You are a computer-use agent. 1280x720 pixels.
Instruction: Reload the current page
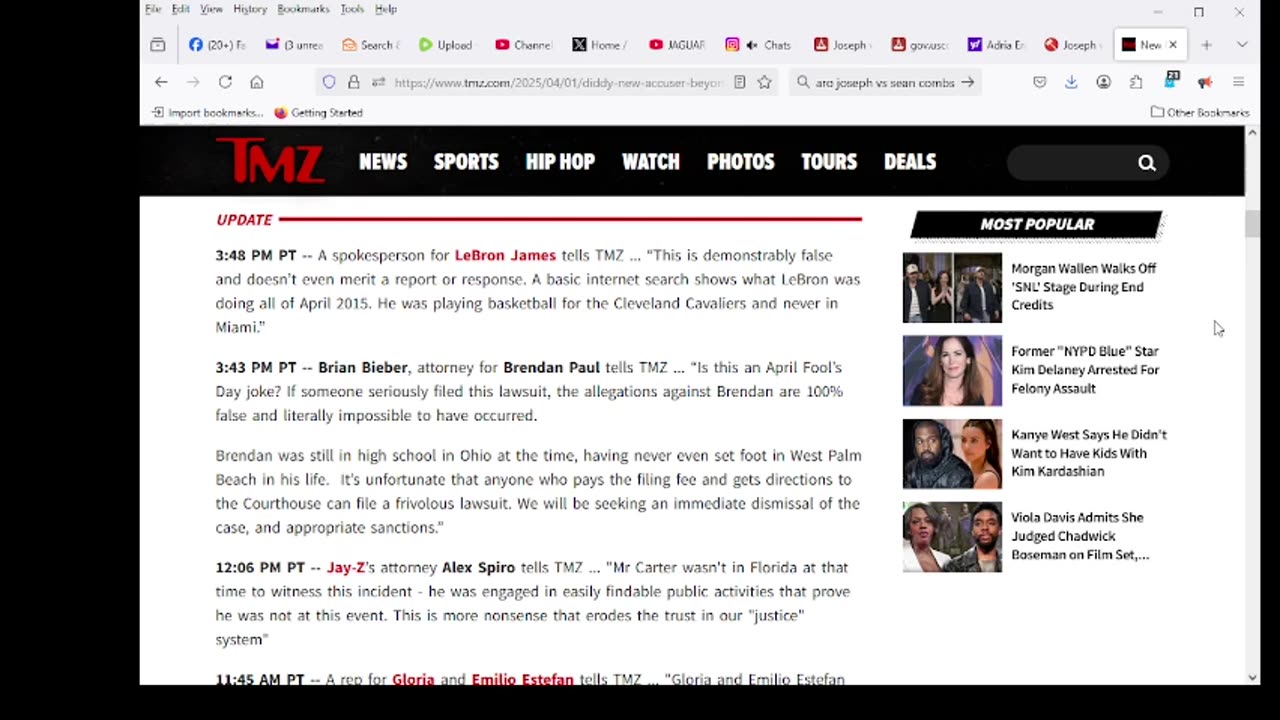click(225, 82)
